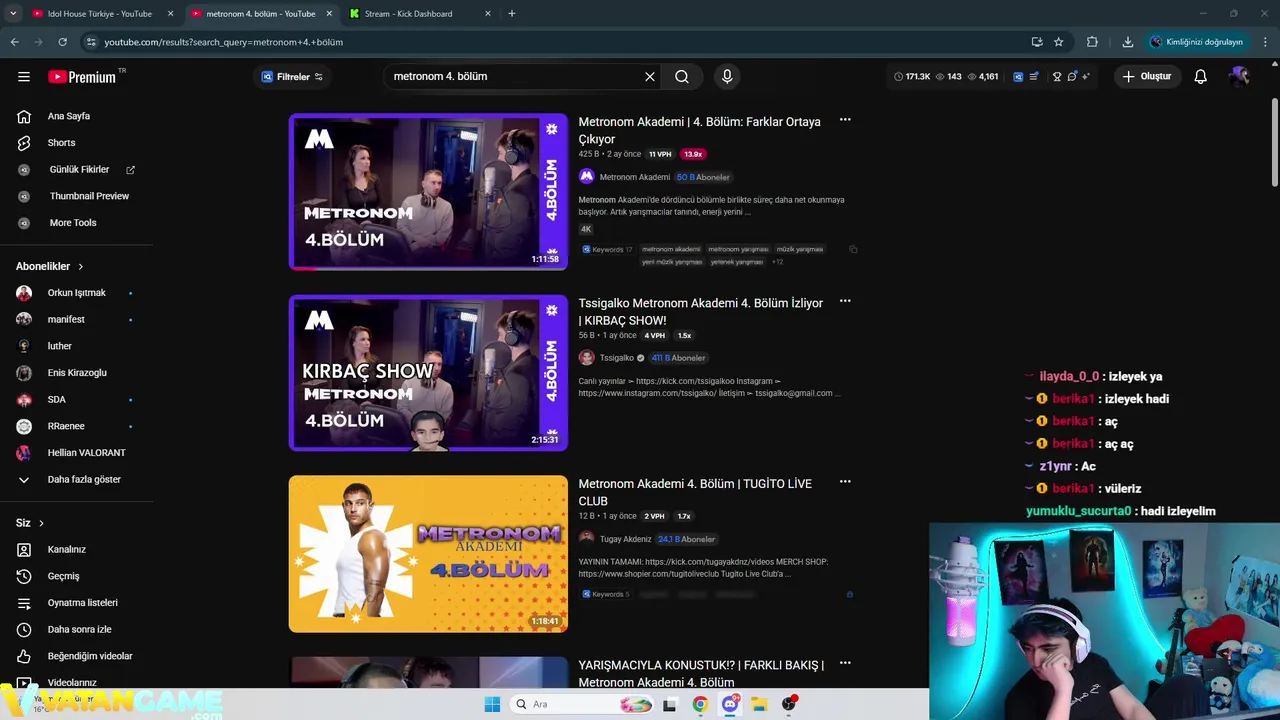
Task: Reload the page
Action: (62, 42)
